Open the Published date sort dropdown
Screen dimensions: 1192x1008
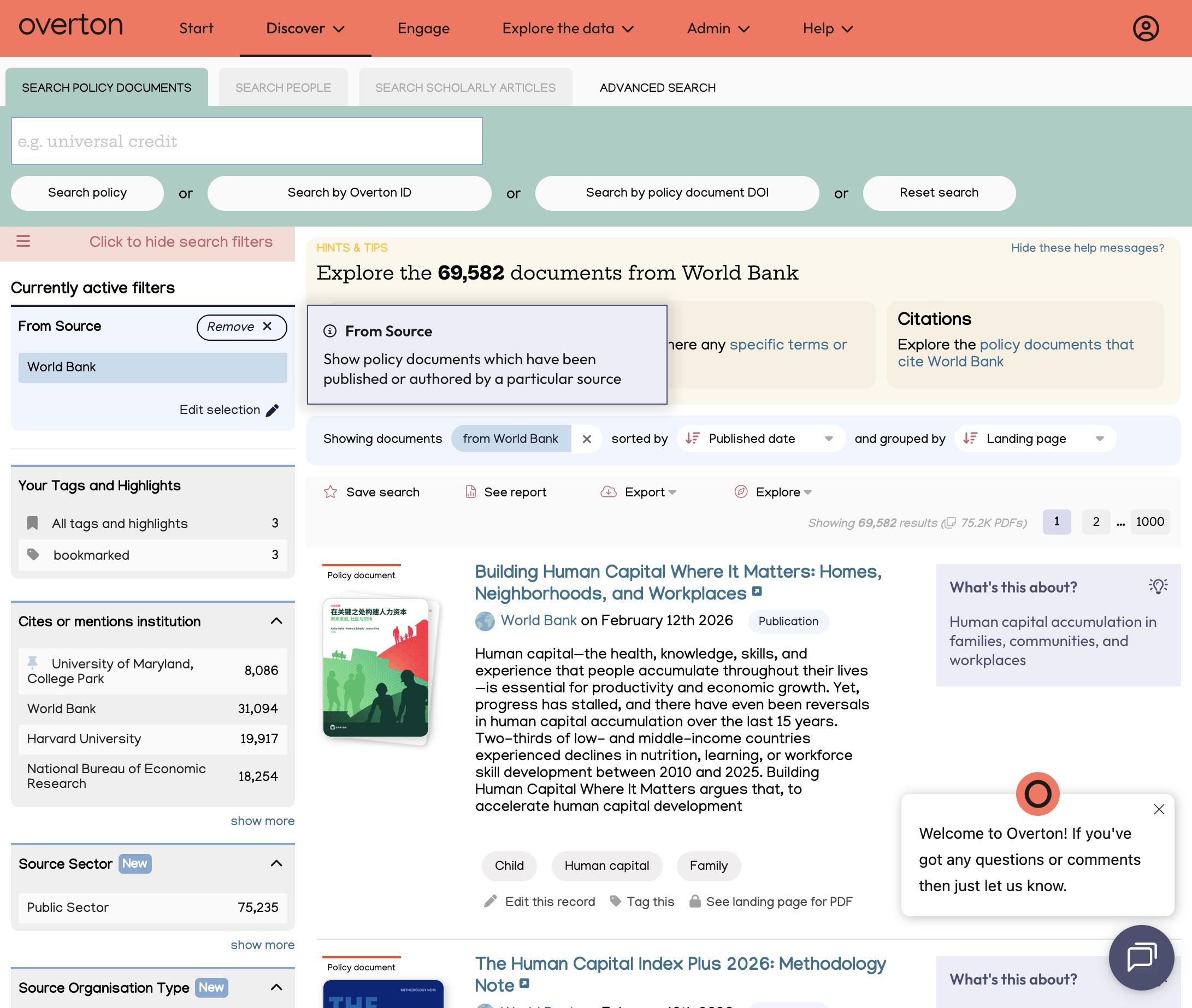point(760,439)
